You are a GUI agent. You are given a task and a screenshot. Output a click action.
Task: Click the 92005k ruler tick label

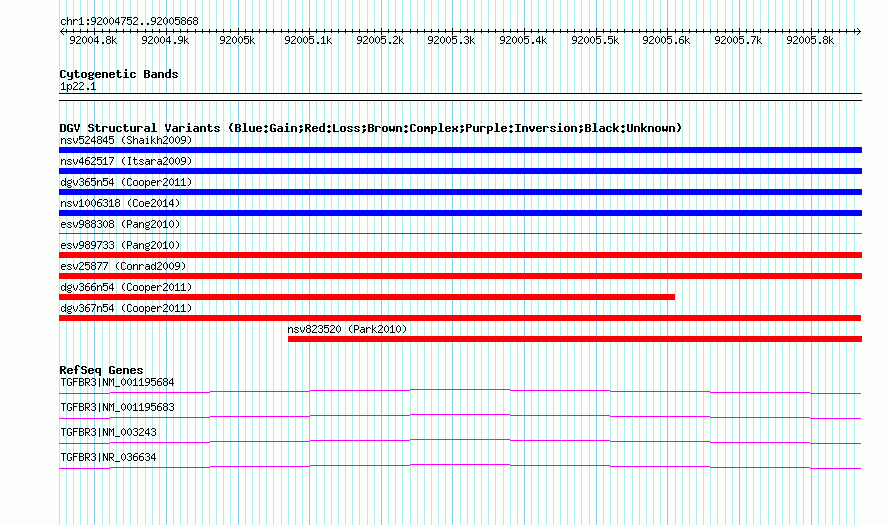click(237, 40)
